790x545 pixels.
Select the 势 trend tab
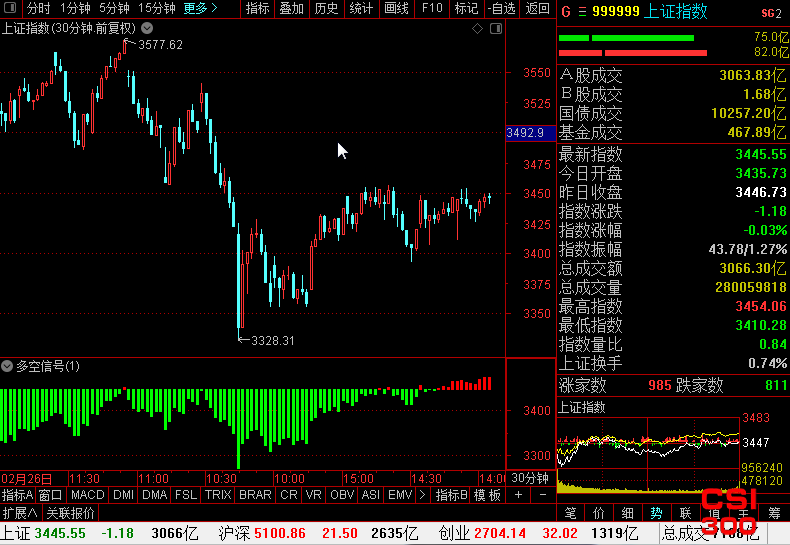[656, 513]
